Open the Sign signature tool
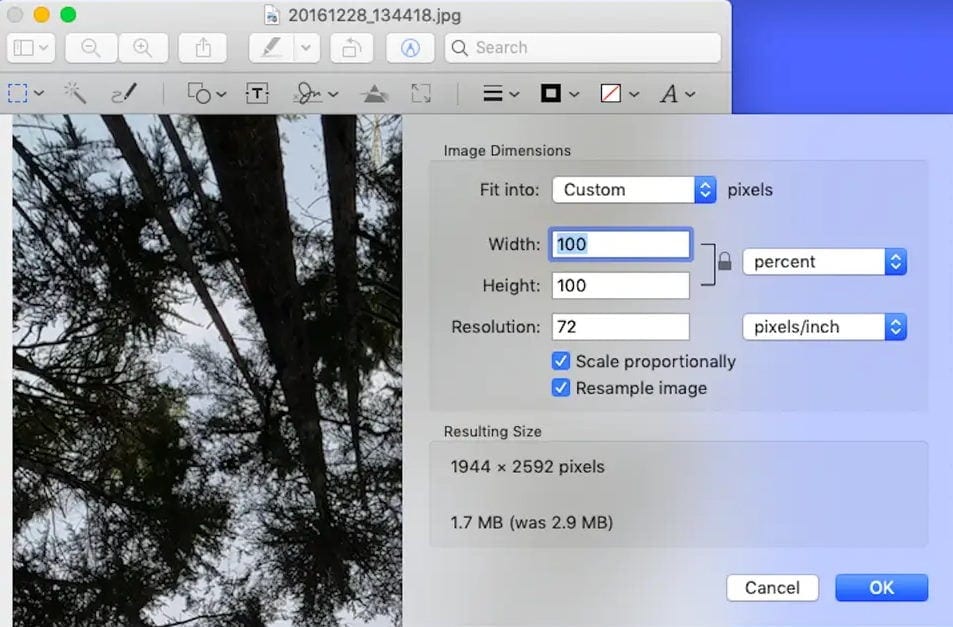Screen dimensions: 953x627 tap(308, 93)
